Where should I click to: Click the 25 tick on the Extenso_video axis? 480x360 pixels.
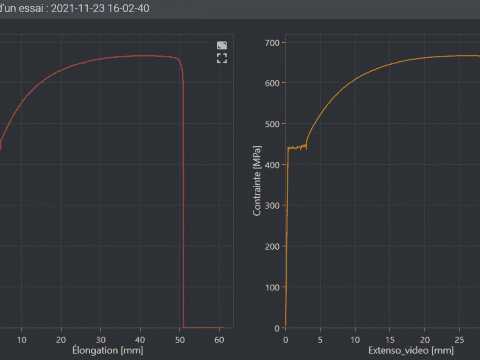pos(459,340)
